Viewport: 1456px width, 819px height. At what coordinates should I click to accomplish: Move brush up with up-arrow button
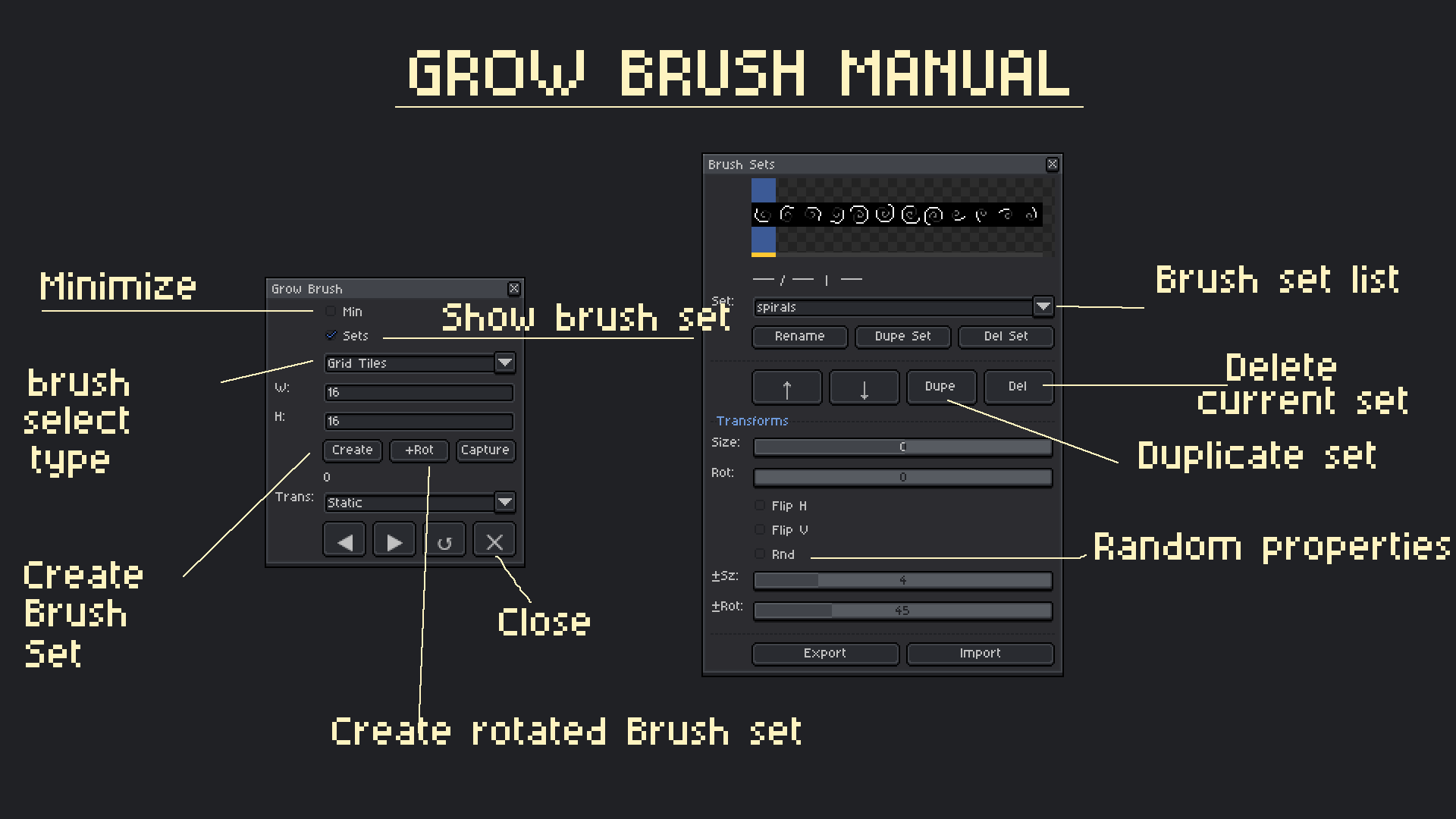pyautogui.click(x=786, y=388)
